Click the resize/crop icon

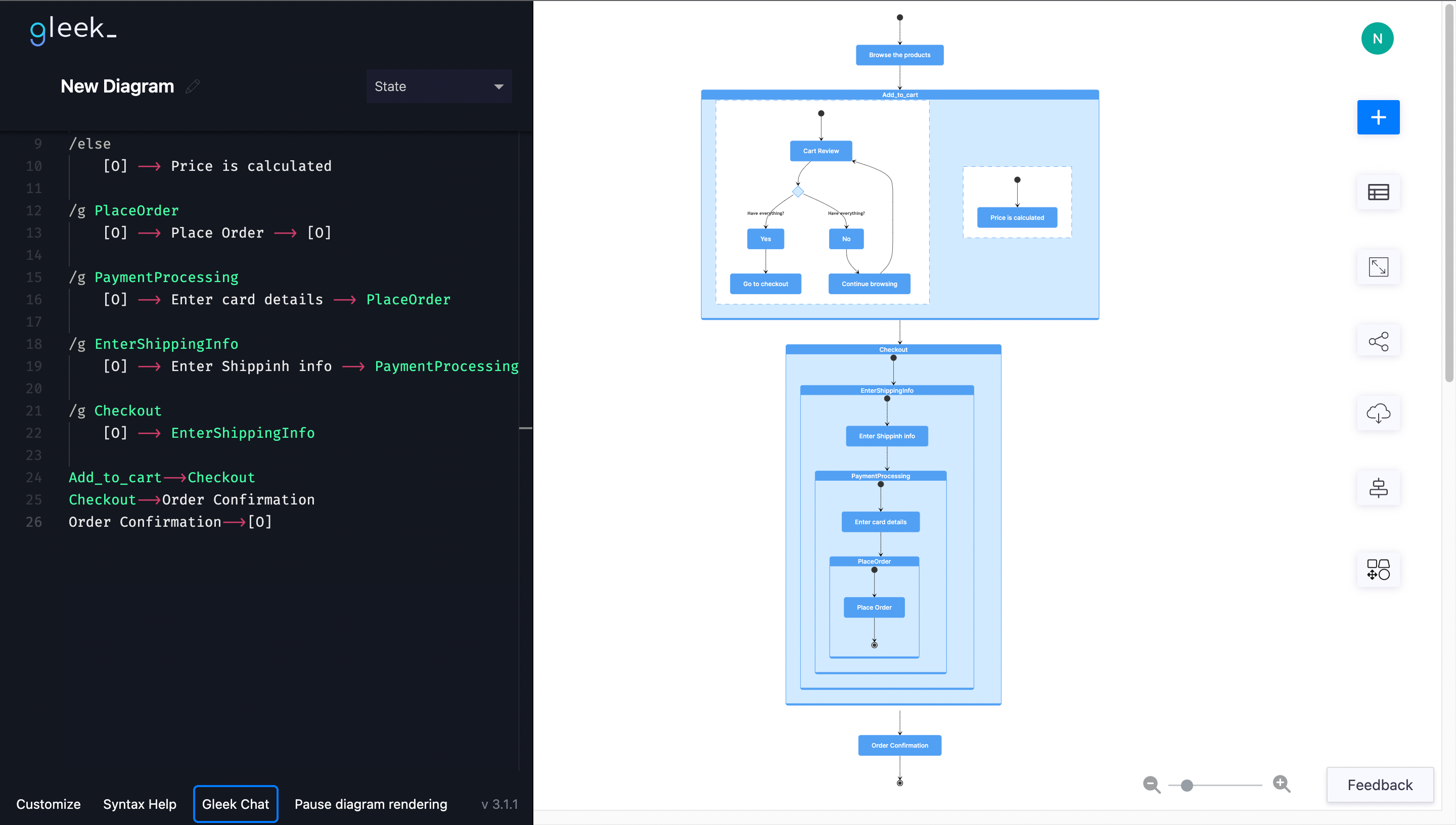(1378, 266)
